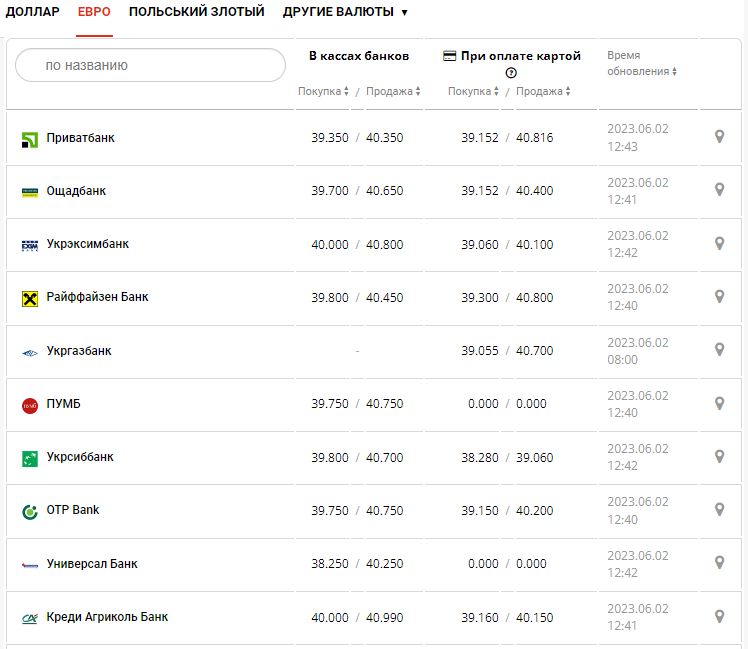Viewport: 748px width, 649px height.
Task: Click the Райффайзен Банк logo icon
Action: pyautogui.click(x=30, y=298)
